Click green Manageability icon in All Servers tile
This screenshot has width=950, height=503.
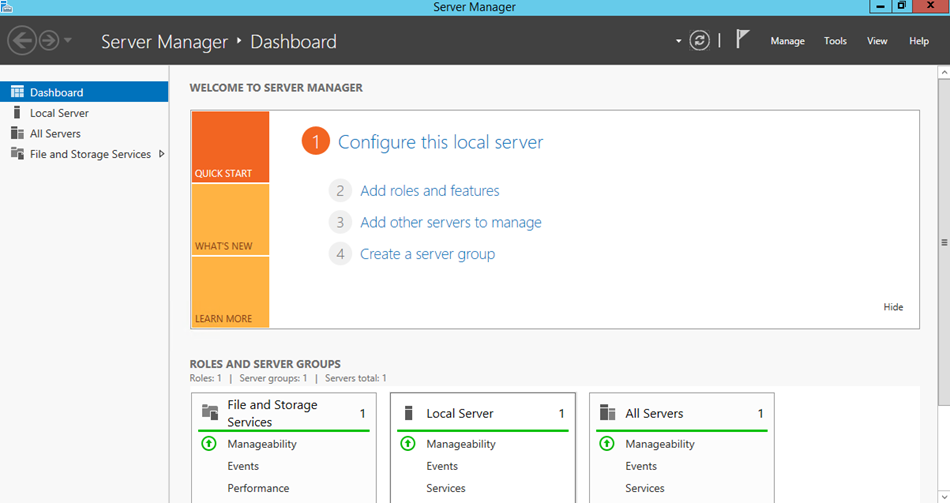point(606,444)
